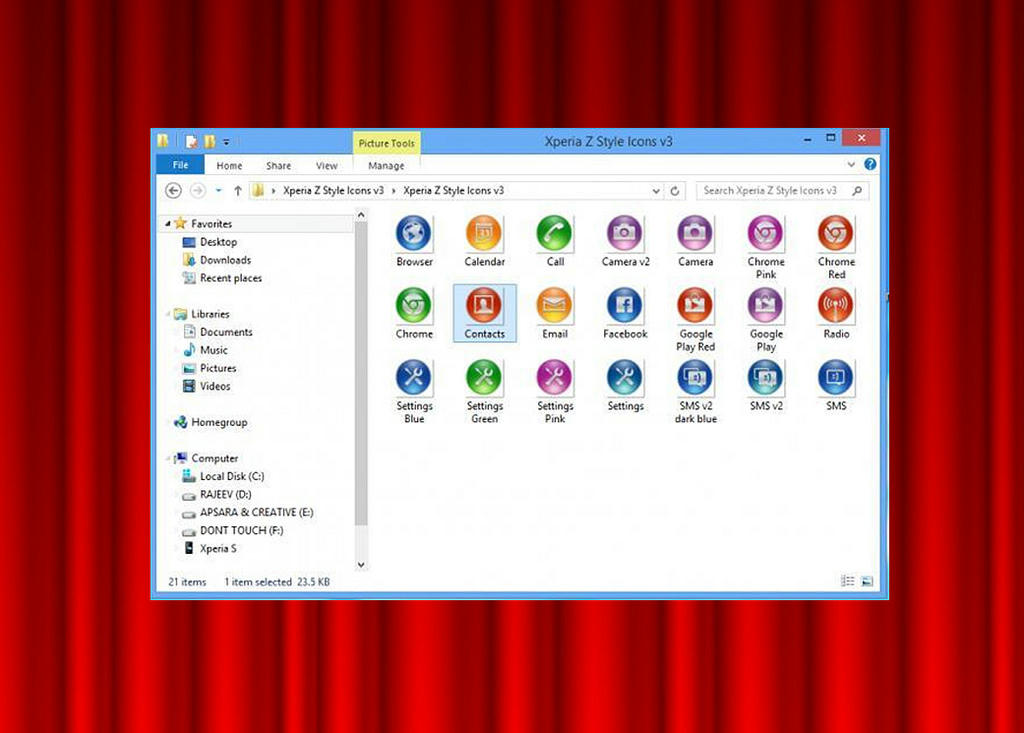Open the RAJEEV (D:) drive
This screenshot has width=1024, height=733.
click(225, 495)
